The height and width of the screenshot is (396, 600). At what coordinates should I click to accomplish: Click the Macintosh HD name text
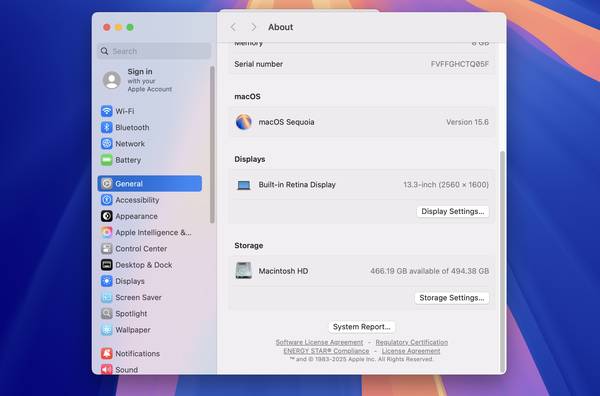283,271
